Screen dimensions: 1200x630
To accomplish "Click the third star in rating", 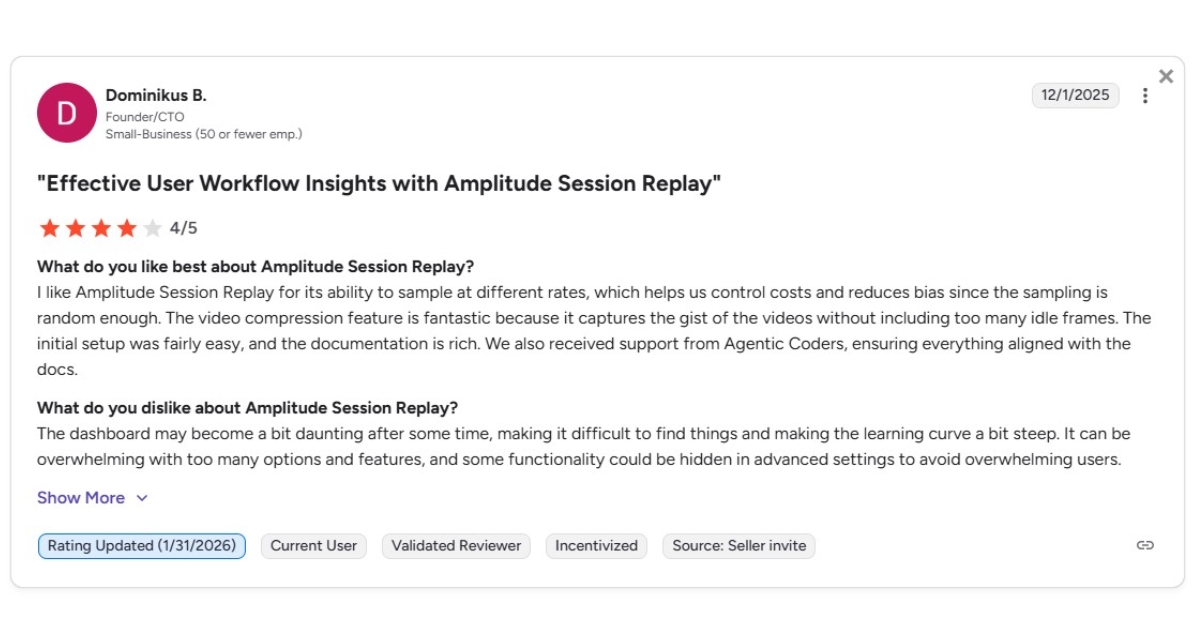I will (x=99, y=228).
